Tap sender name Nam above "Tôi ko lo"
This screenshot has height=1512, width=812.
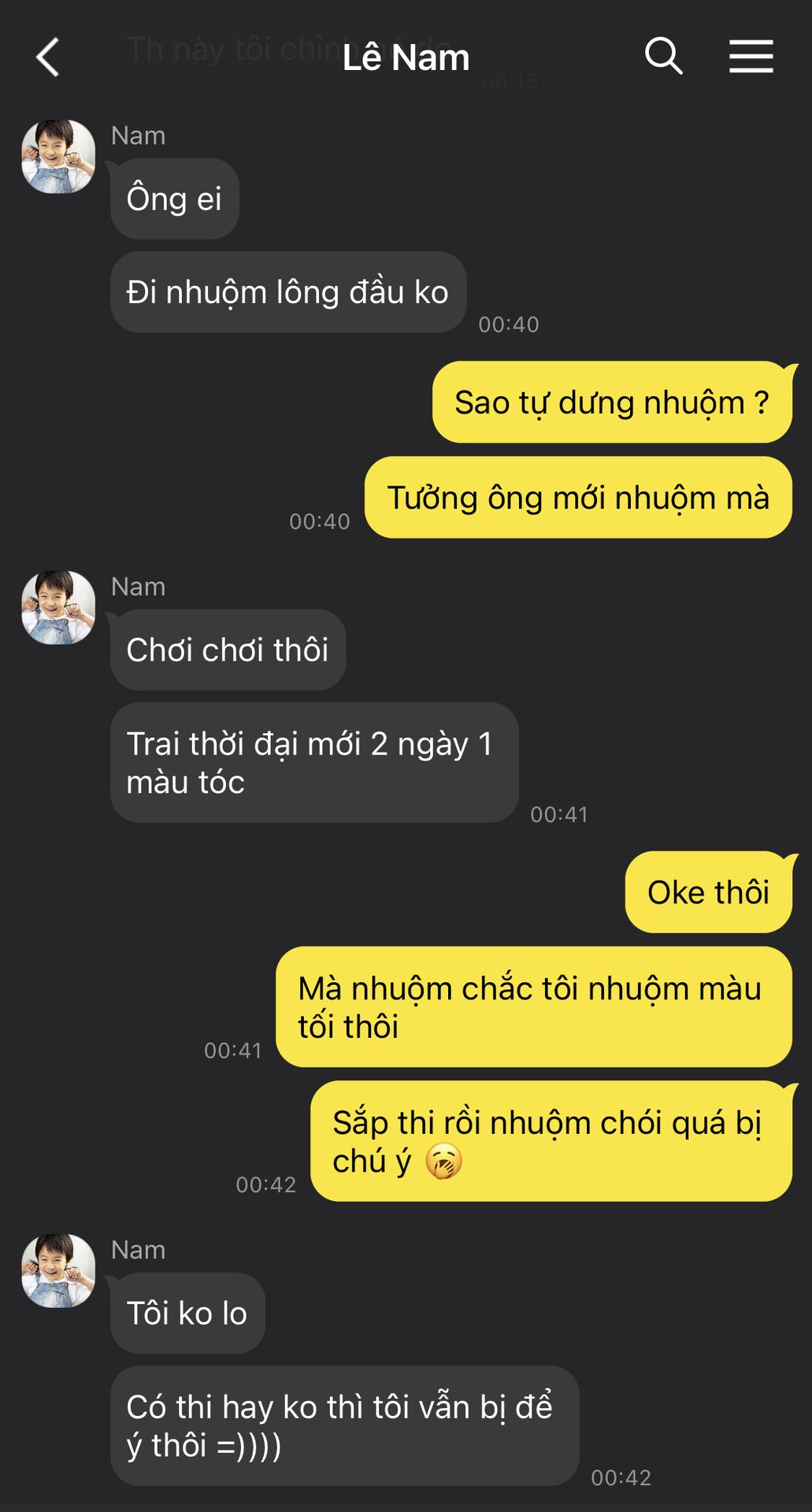(x=139, y=1250)
